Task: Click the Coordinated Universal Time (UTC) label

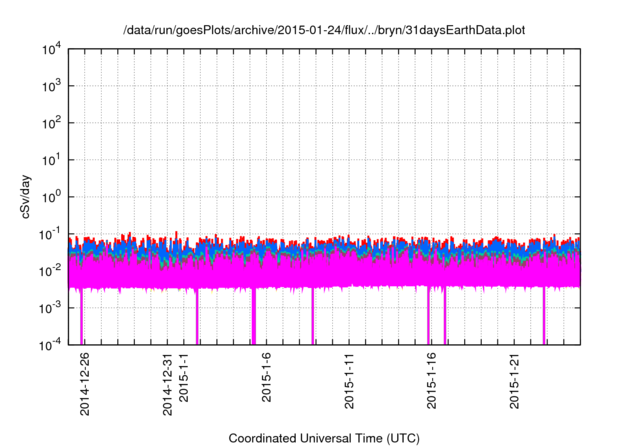Action: pyautogui.click(x=324, y=438)
